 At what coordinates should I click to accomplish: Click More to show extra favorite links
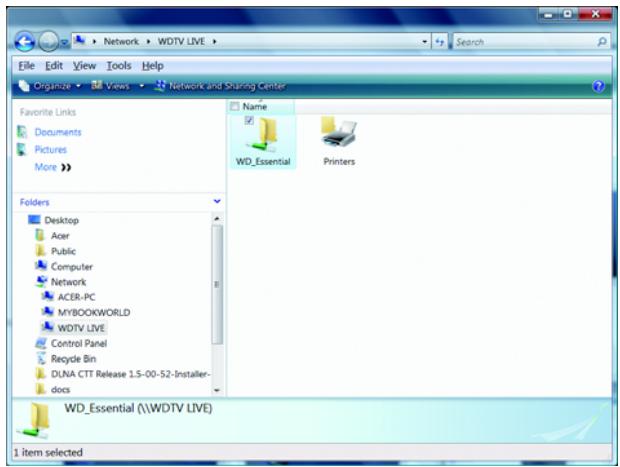point(53,167)
